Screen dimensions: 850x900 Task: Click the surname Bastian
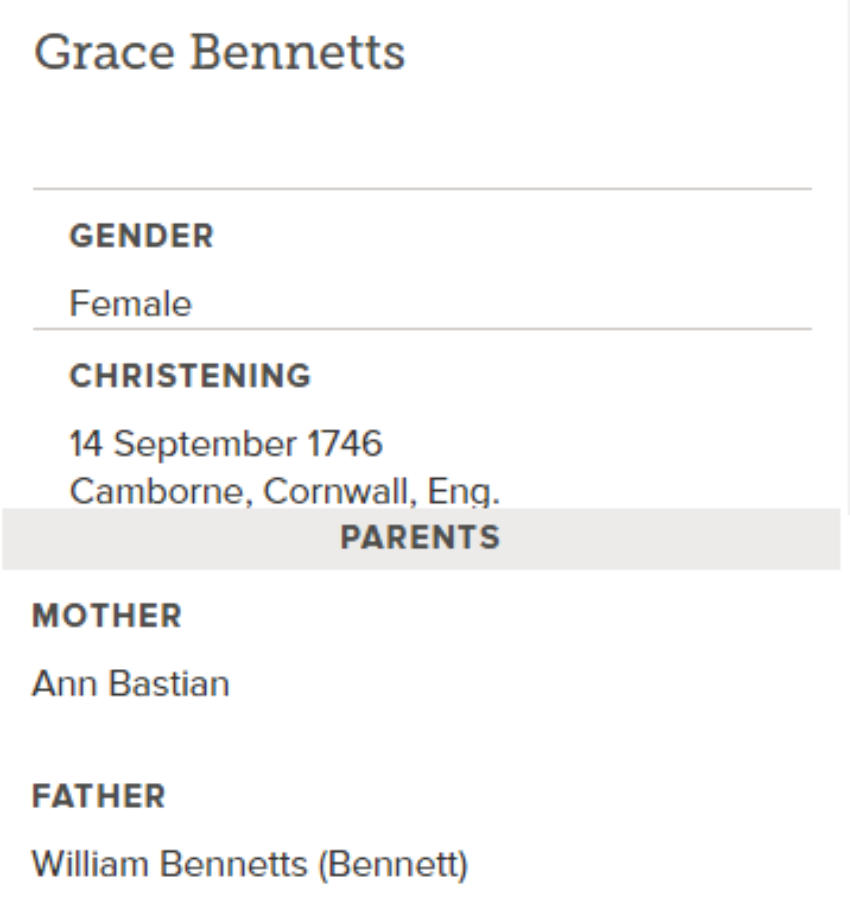click(169, 684)
